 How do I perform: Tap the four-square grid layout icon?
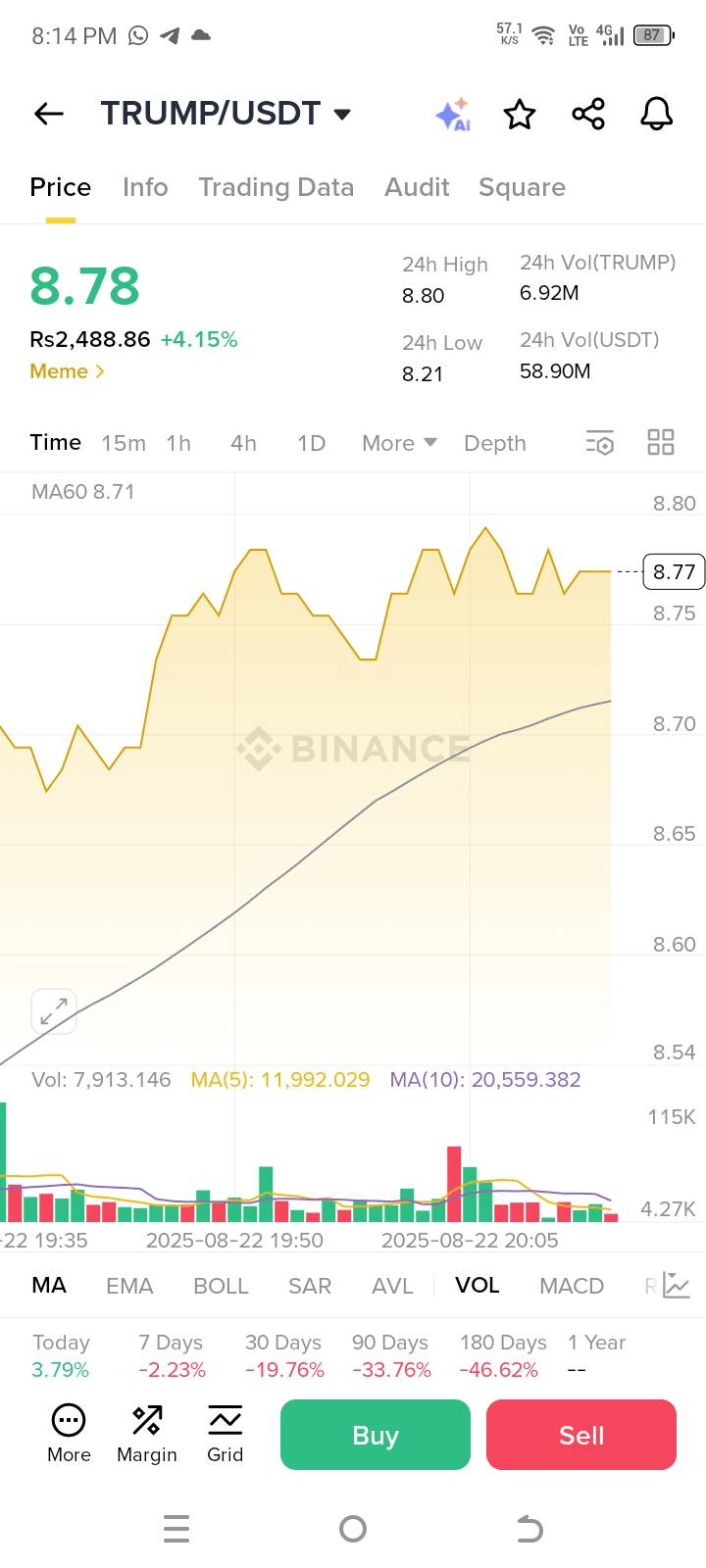pyautogui.click(x=661, y=443)
